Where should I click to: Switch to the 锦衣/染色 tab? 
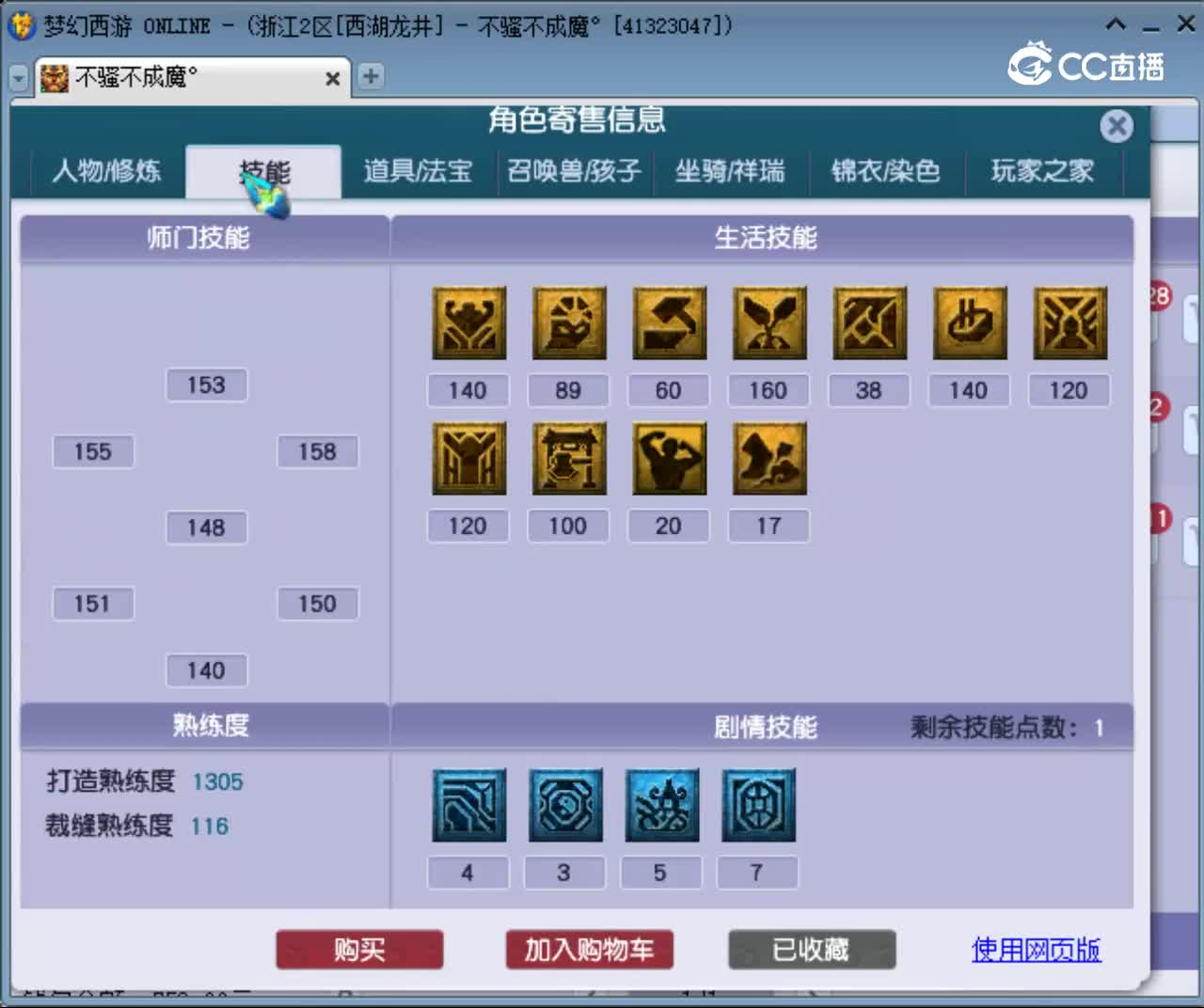886,171
